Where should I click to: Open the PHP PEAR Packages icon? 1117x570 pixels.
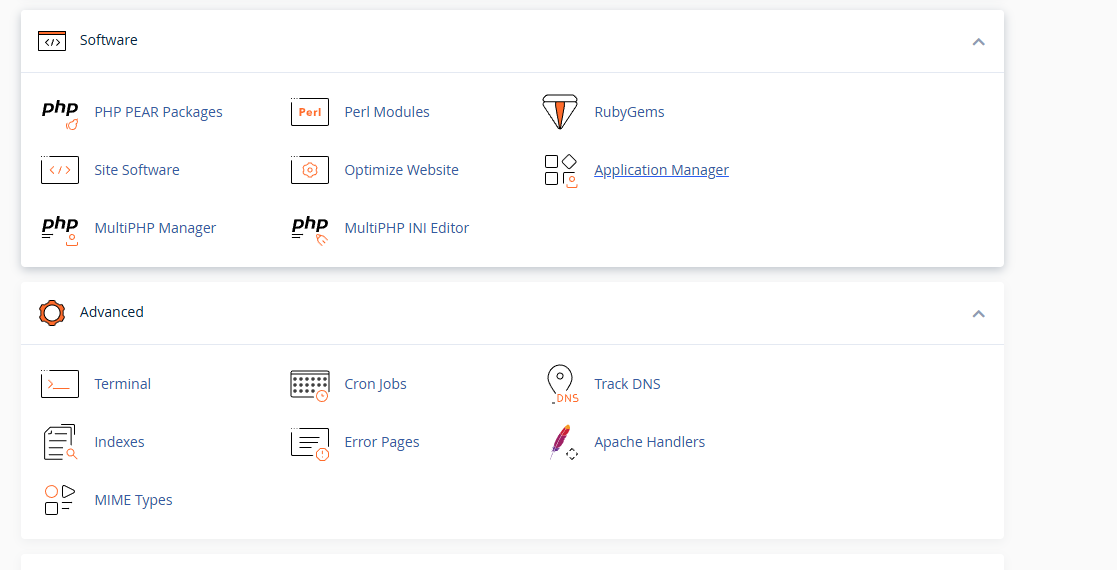(x=60, y=113)
